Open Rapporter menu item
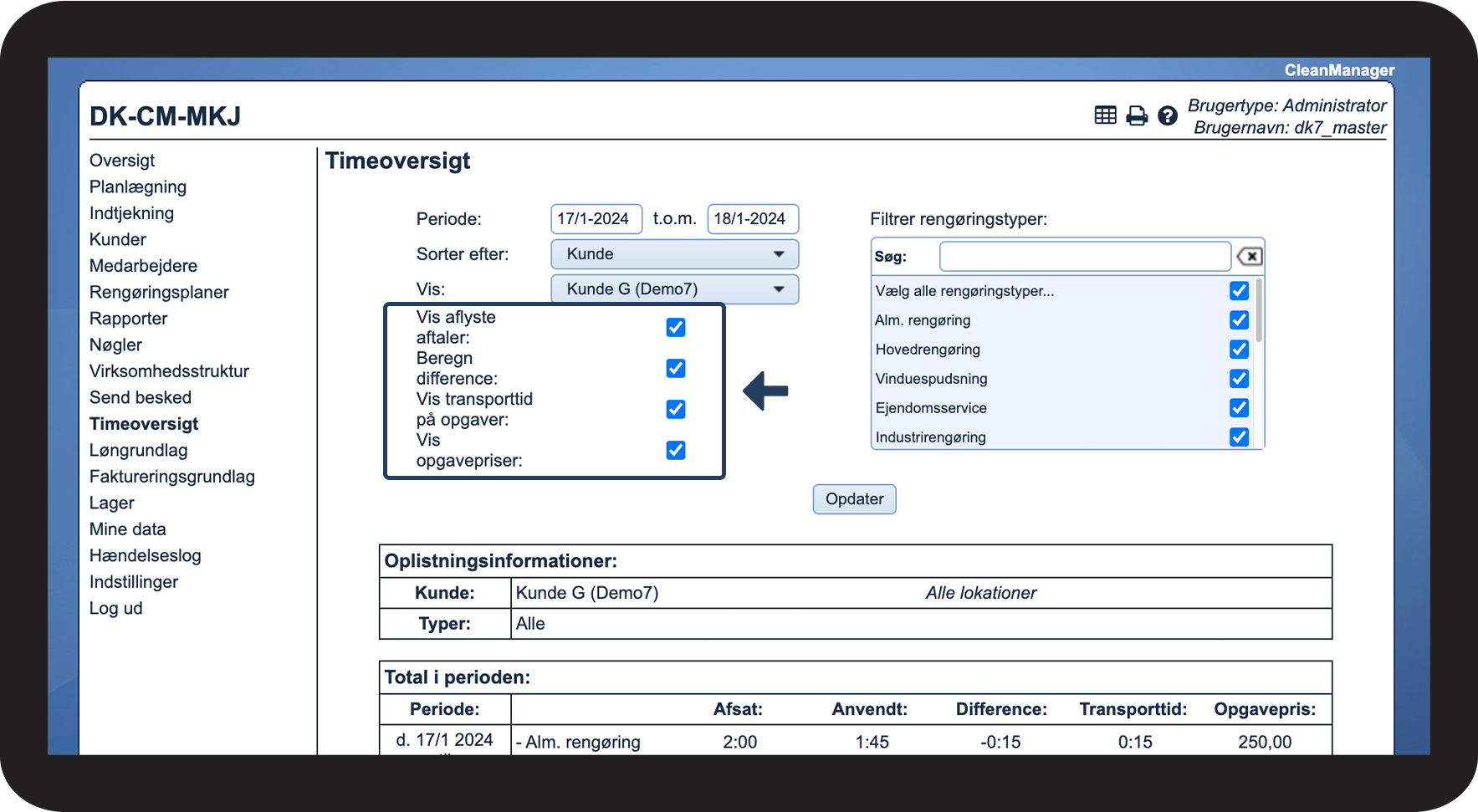Screen dimensions: 1478x812 pos(128,319)
